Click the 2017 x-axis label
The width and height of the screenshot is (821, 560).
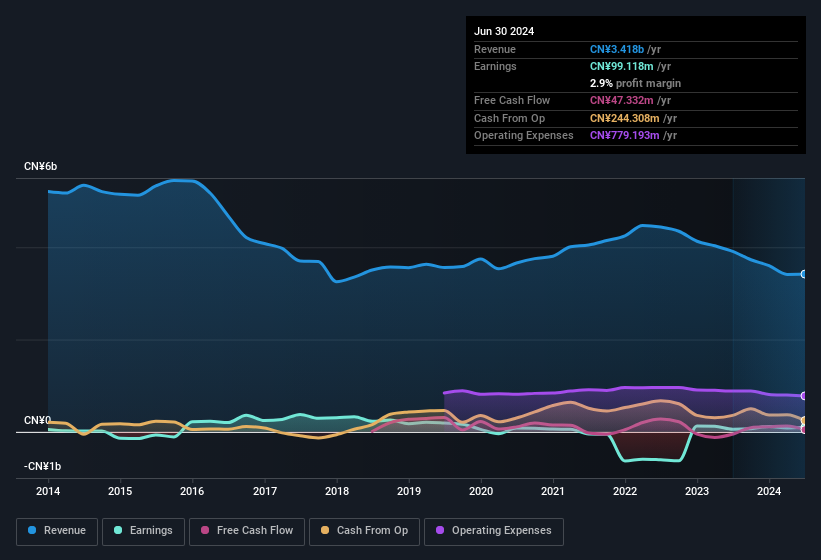point(265,491)
